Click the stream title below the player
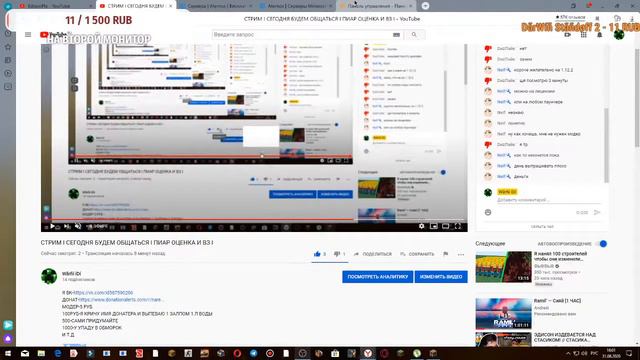The height and width of the screenshot is (360, 640). click(127, 242)
